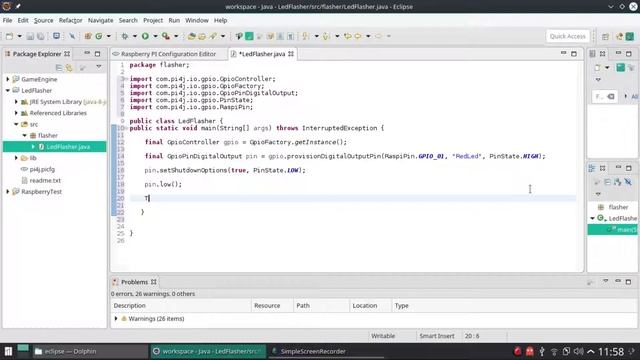
Task: Click the New file toolbar icon
Action: coord(9,36)
